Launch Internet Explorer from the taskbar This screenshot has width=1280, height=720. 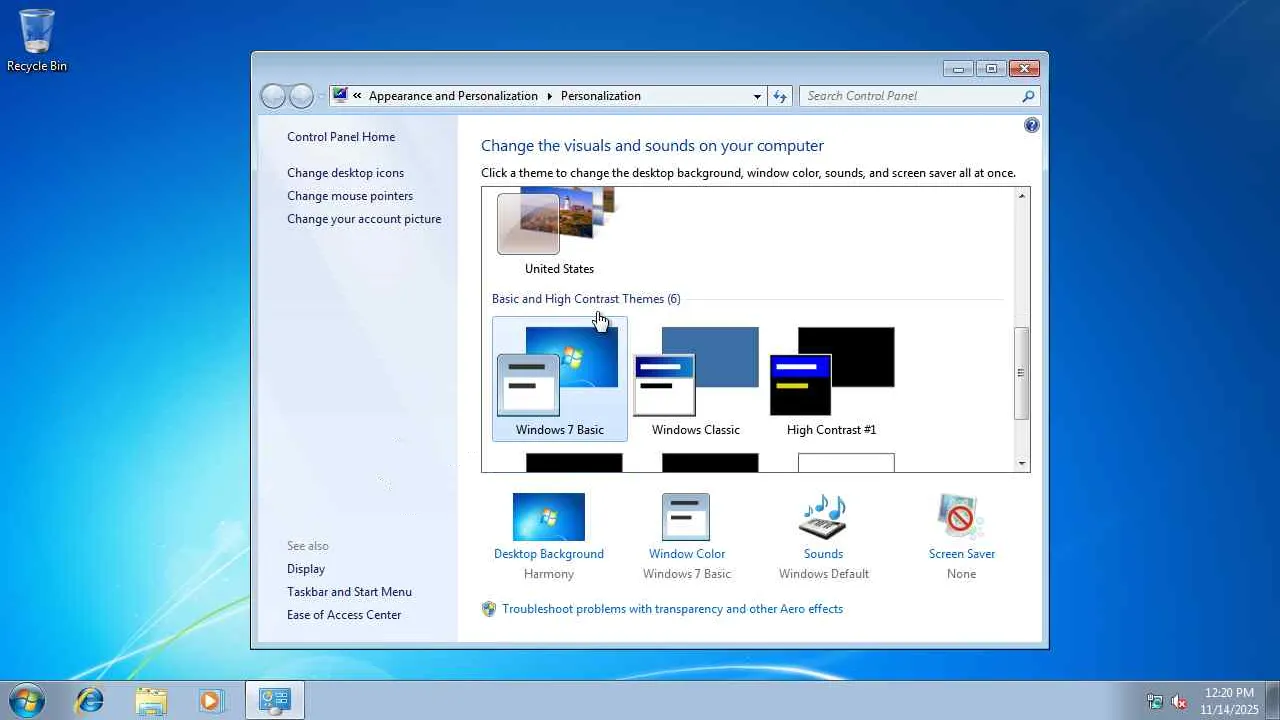(x=90, y=700)
